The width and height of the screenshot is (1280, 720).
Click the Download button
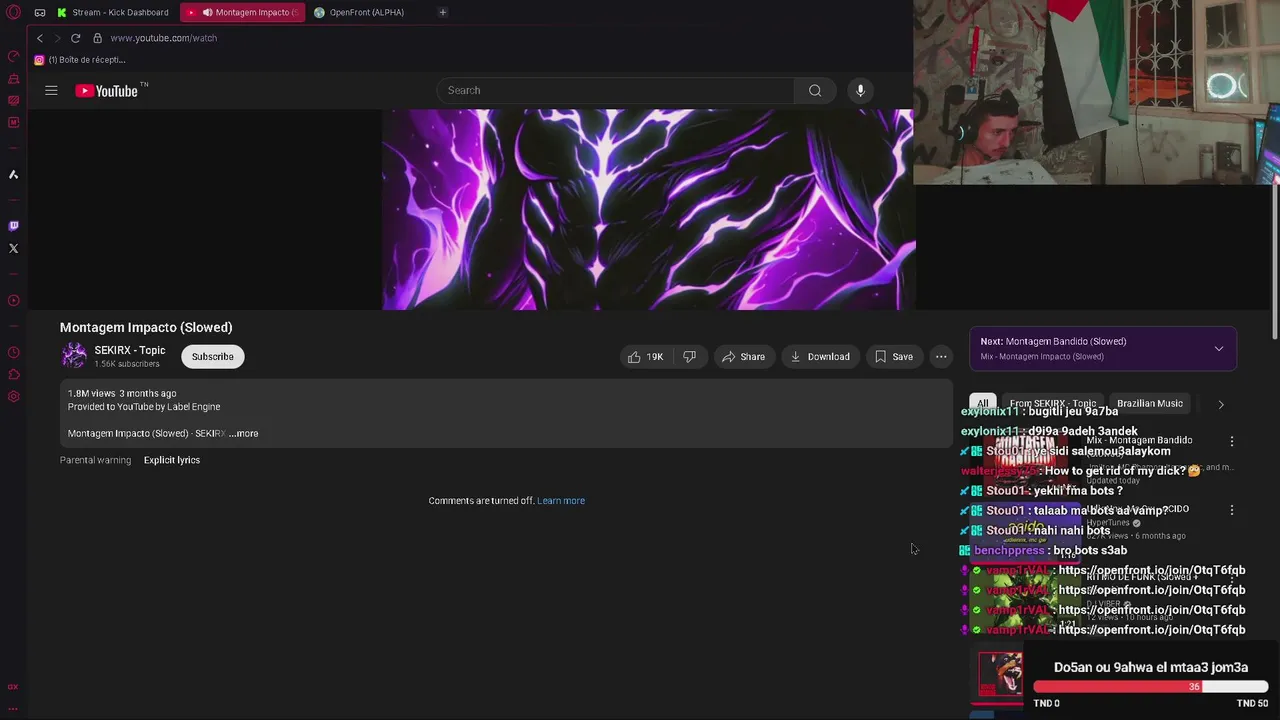tap(820, 356)
